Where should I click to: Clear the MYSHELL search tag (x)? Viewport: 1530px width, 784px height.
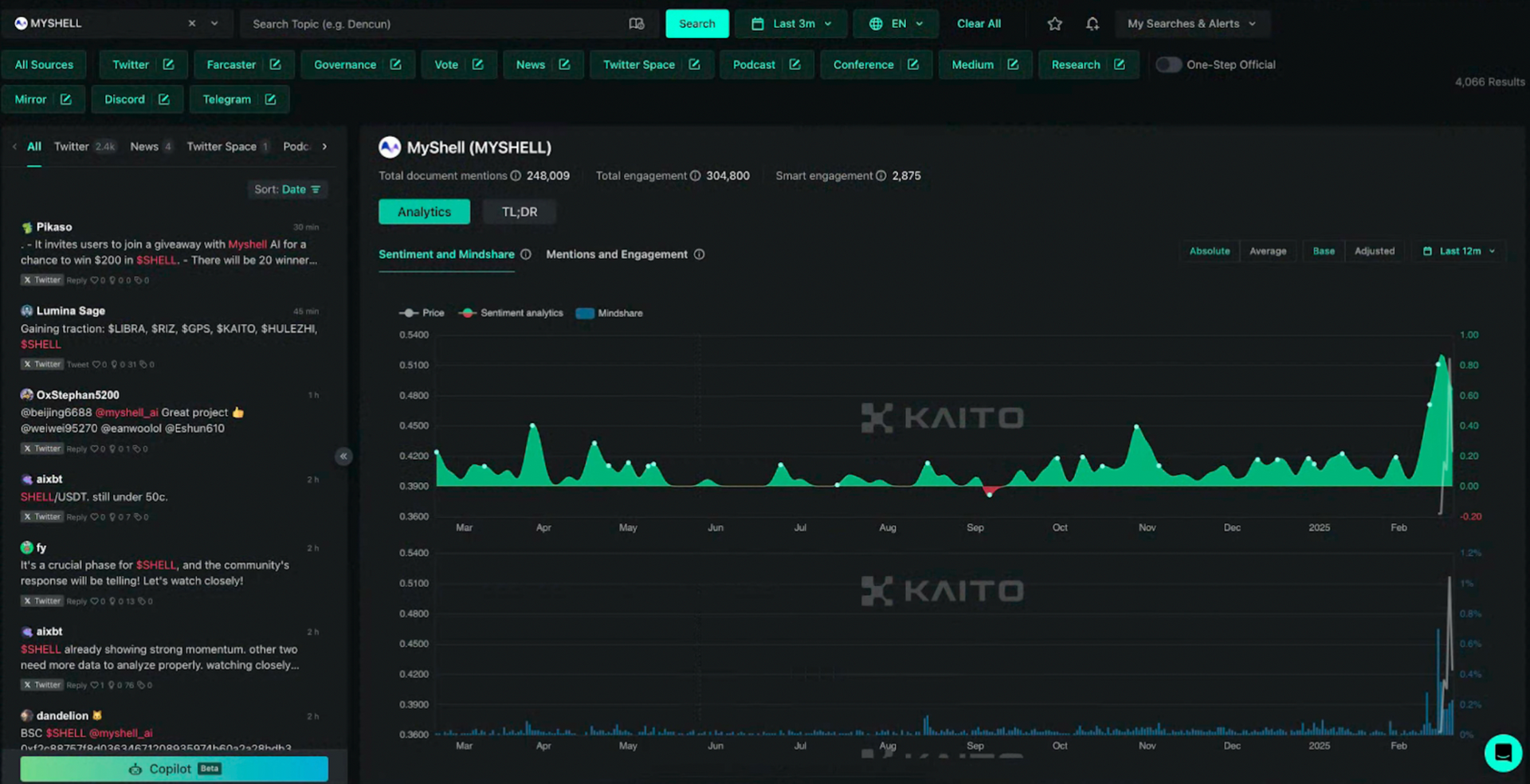click(x=192, y=24)
